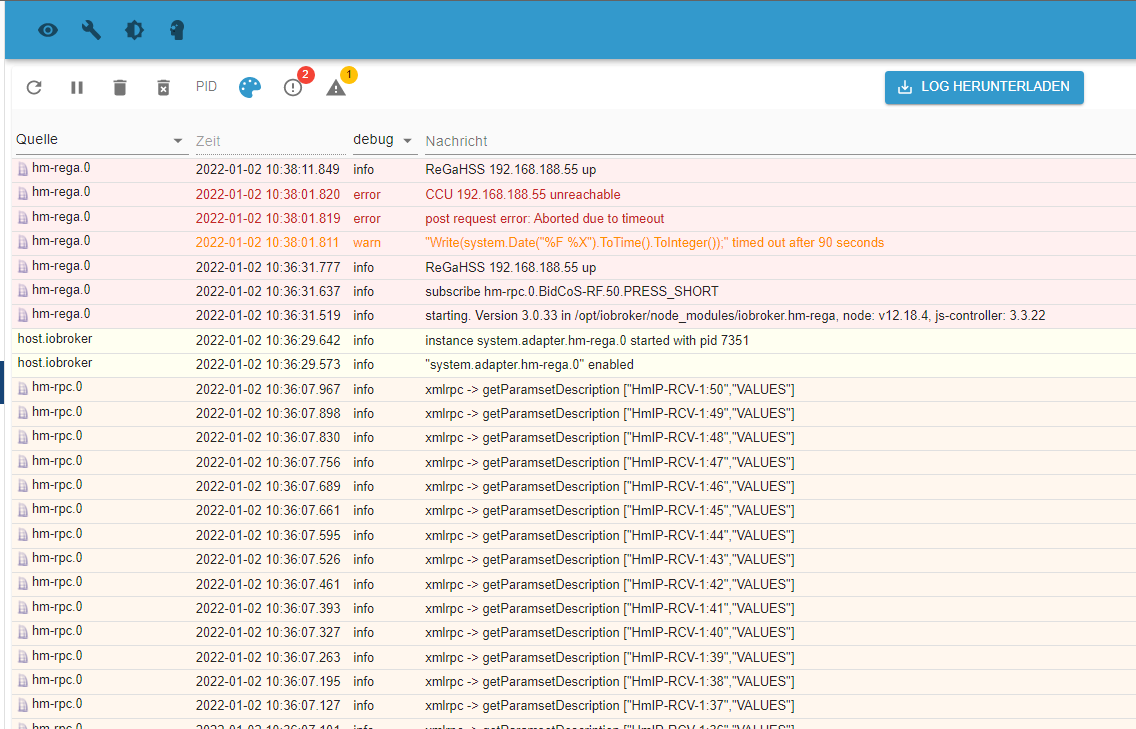1136x729 pixels.
Task: Select the 'CCU 192.168.188.55 unreachable' error row
Action: (x=523, y=194)
